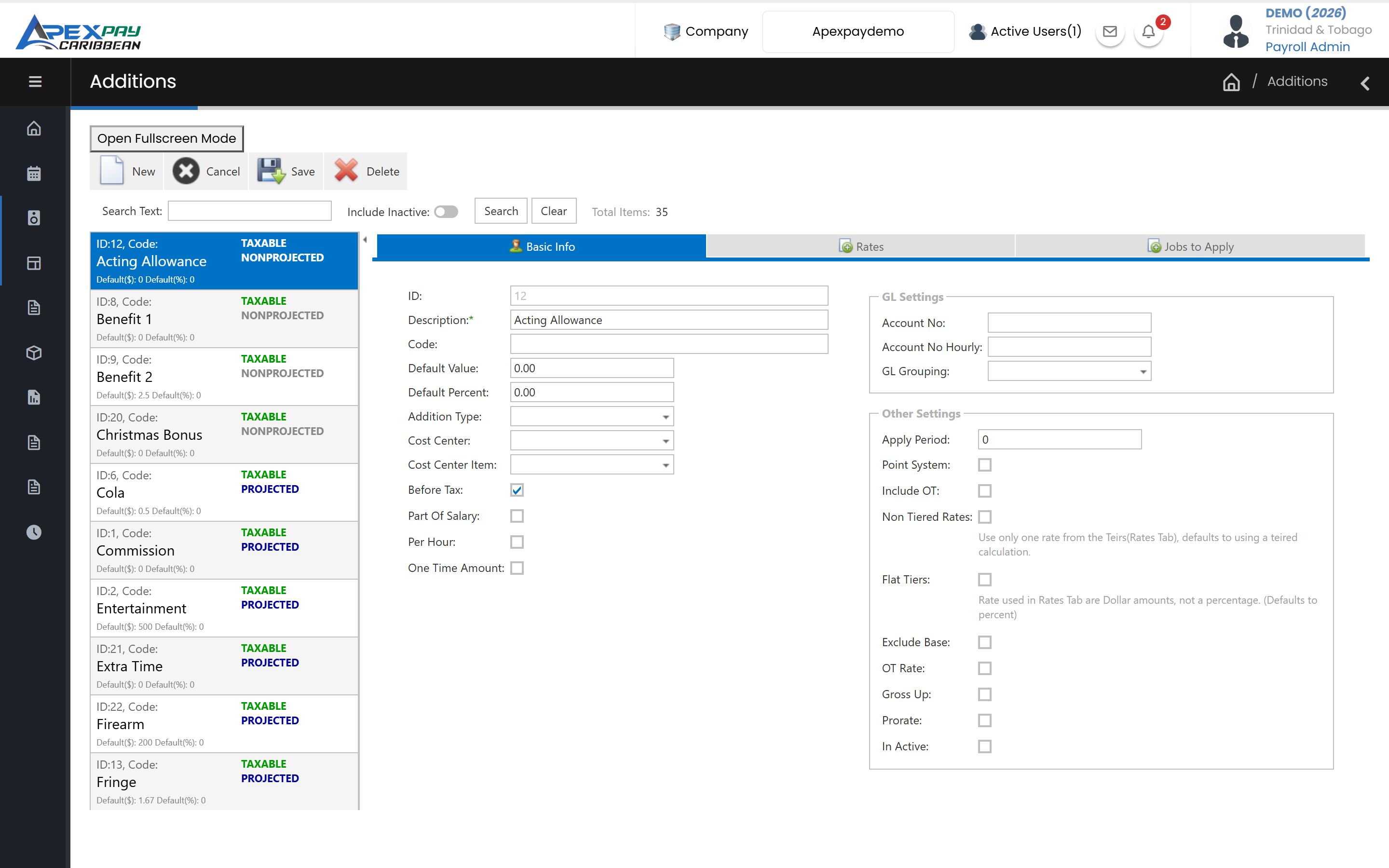This screenshot has width=1389, height=868.
Task: Enable the Per Hour checkbox
Action: [x=517, y=542]
